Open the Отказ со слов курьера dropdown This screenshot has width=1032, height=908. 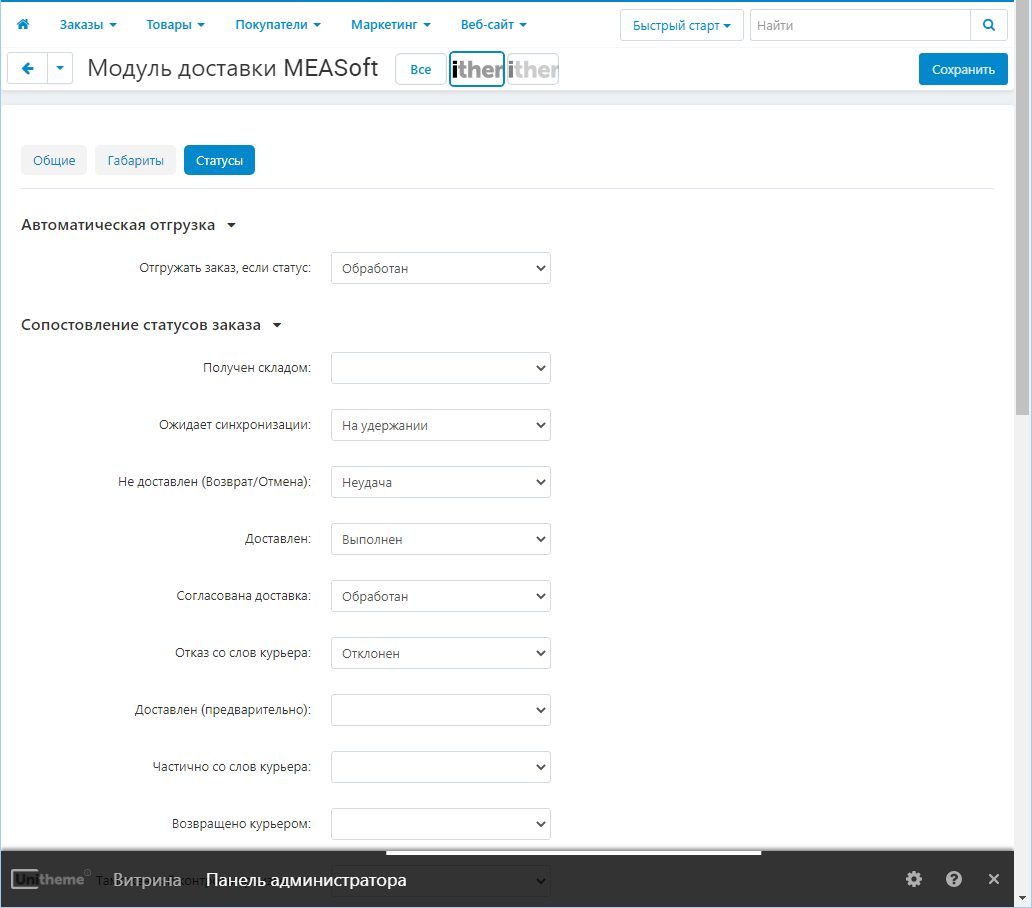441,653
